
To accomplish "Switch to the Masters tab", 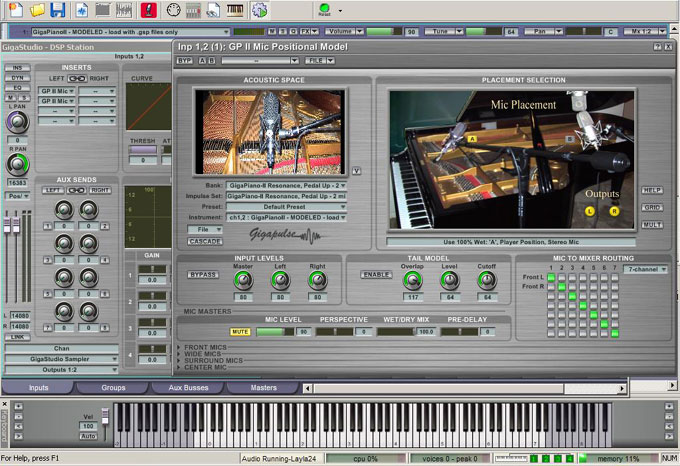I will (x=263, y=388).
